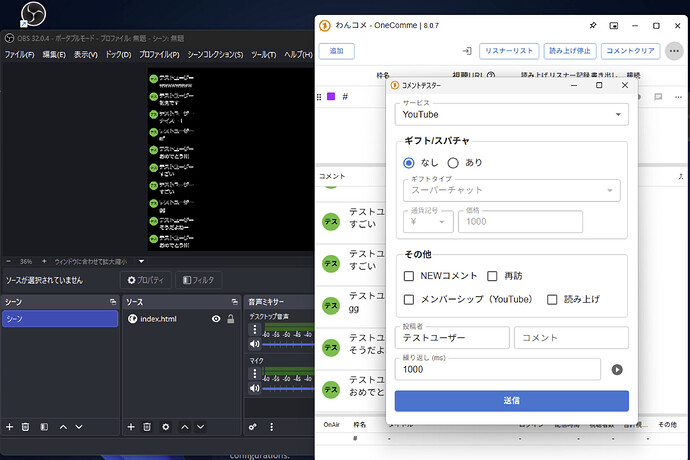Viewport: 690px width, 460px height.
Task: Open the OneComme three-dot more menu
Action: 675,50
